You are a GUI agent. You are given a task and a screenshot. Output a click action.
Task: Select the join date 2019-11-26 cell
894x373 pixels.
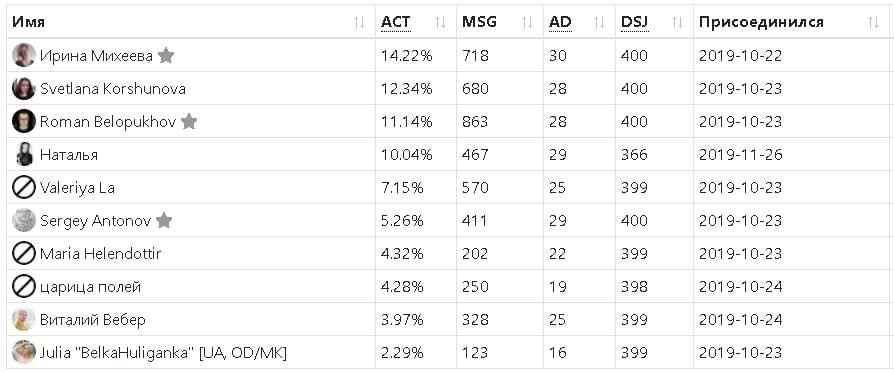coord(741,155)
